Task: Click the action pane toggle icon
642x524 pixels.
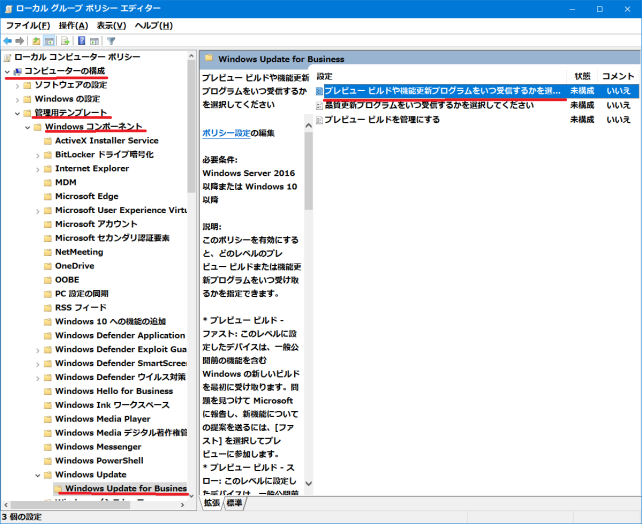Action: (94, 41)
